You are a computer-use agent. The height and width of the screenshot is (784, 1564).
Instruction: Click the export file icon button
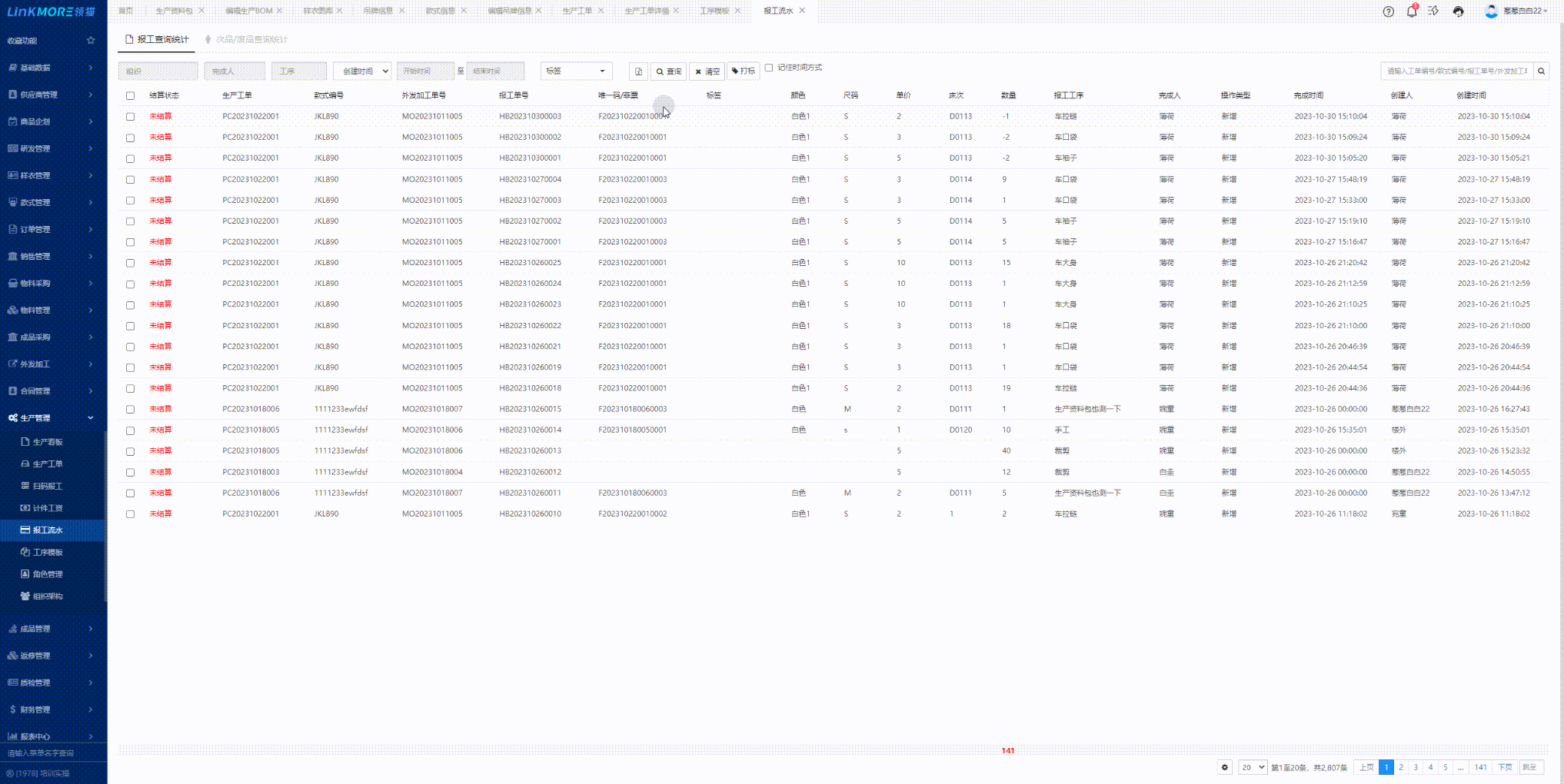[x=638, y=71]
